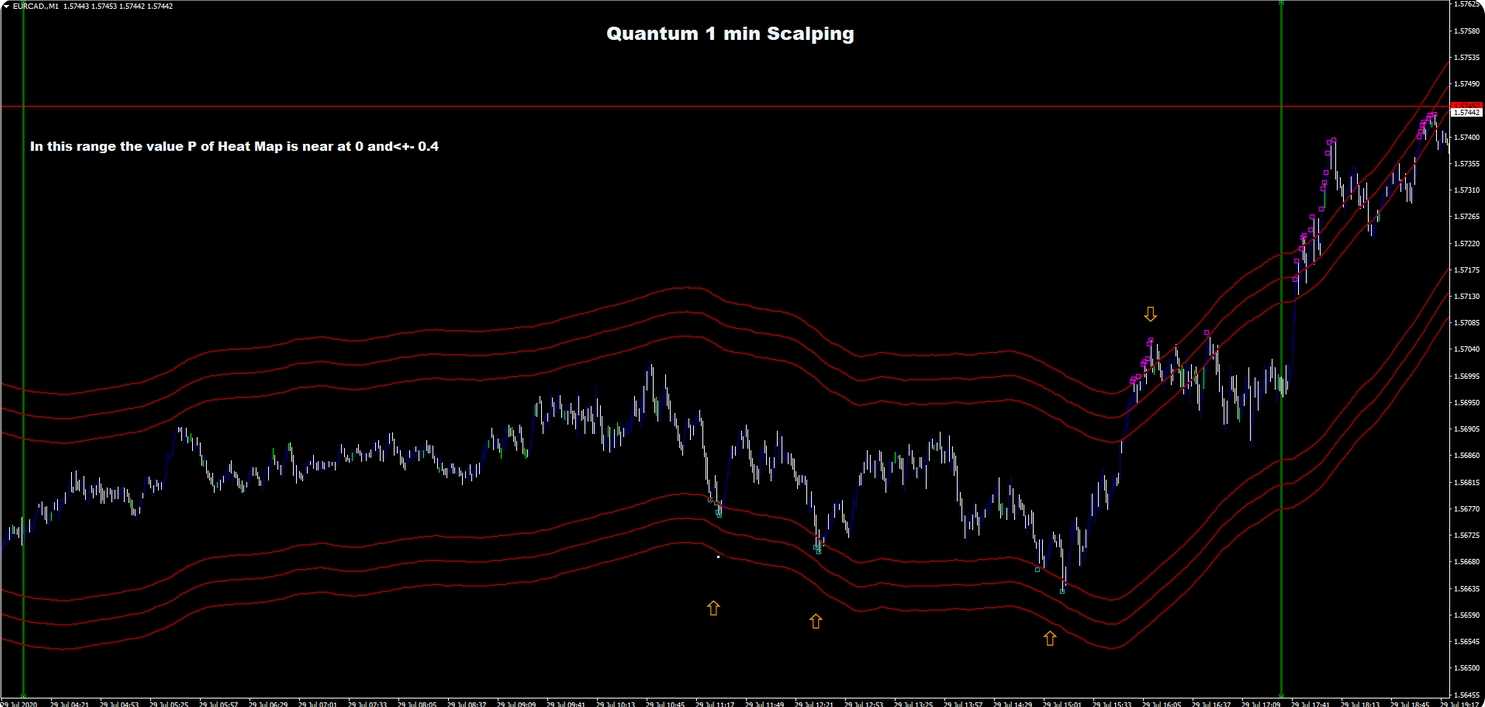Click the white 1.57442 current price tag
Image resolution: width=1485 pixels, height=707 pixels.
tap(1466, 113)
